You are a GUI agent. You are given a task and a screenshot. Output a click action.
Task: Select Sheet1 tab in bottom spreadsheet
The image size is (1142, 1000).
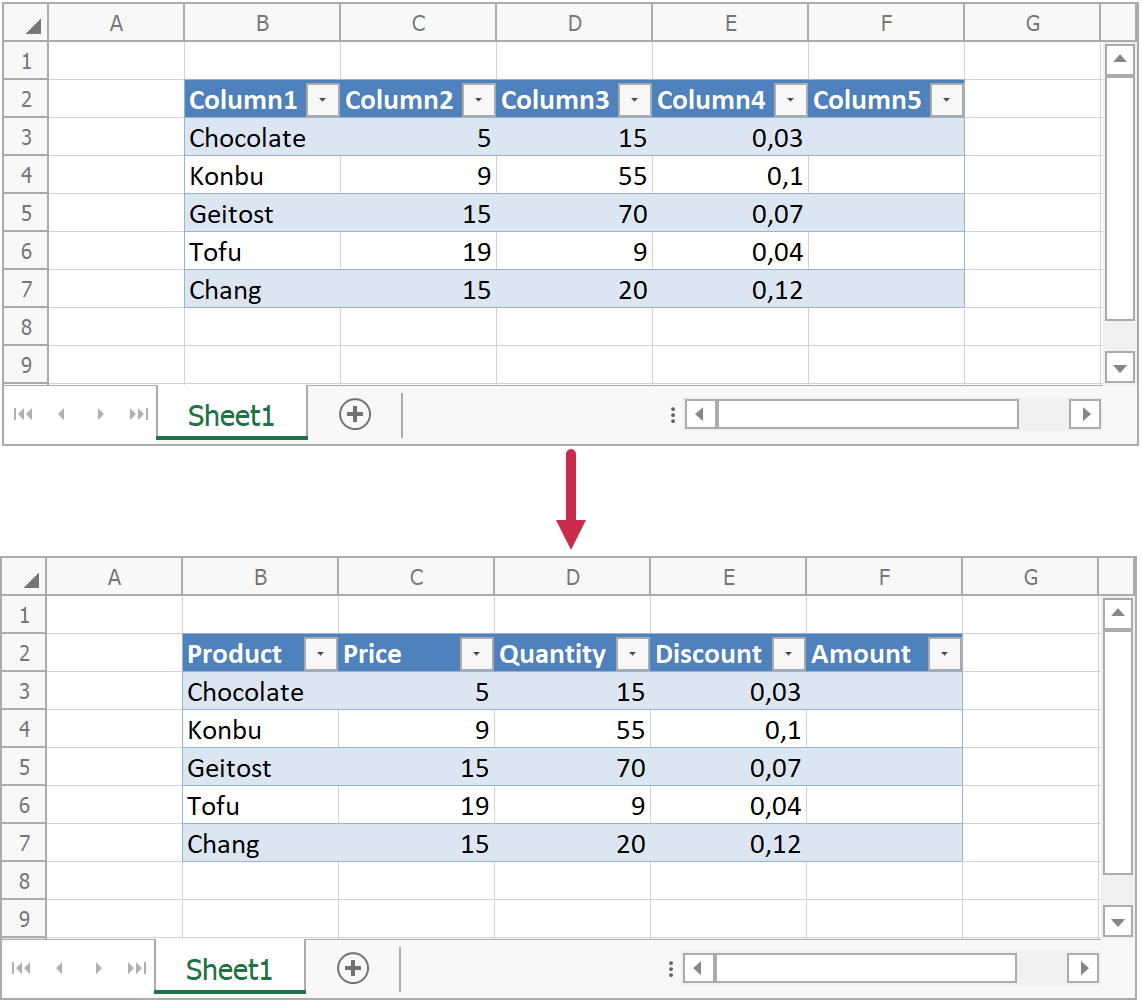pos(229,969)
